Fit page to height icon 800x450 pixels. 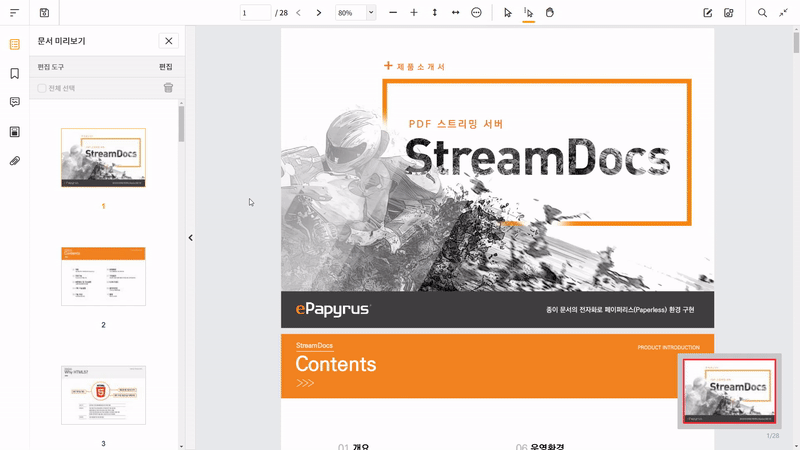tap(435, 13)
